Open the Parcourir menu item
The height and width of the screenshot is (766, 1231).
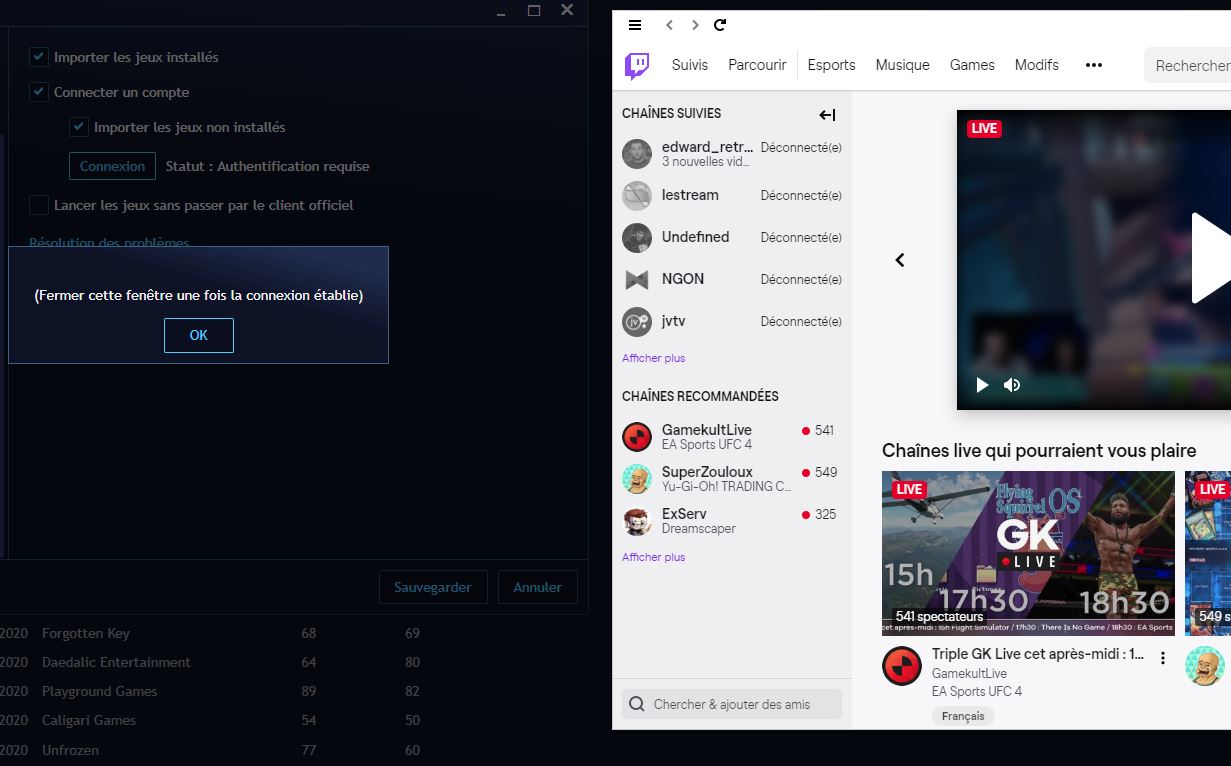pyautogui.click(x=757, y=65)
